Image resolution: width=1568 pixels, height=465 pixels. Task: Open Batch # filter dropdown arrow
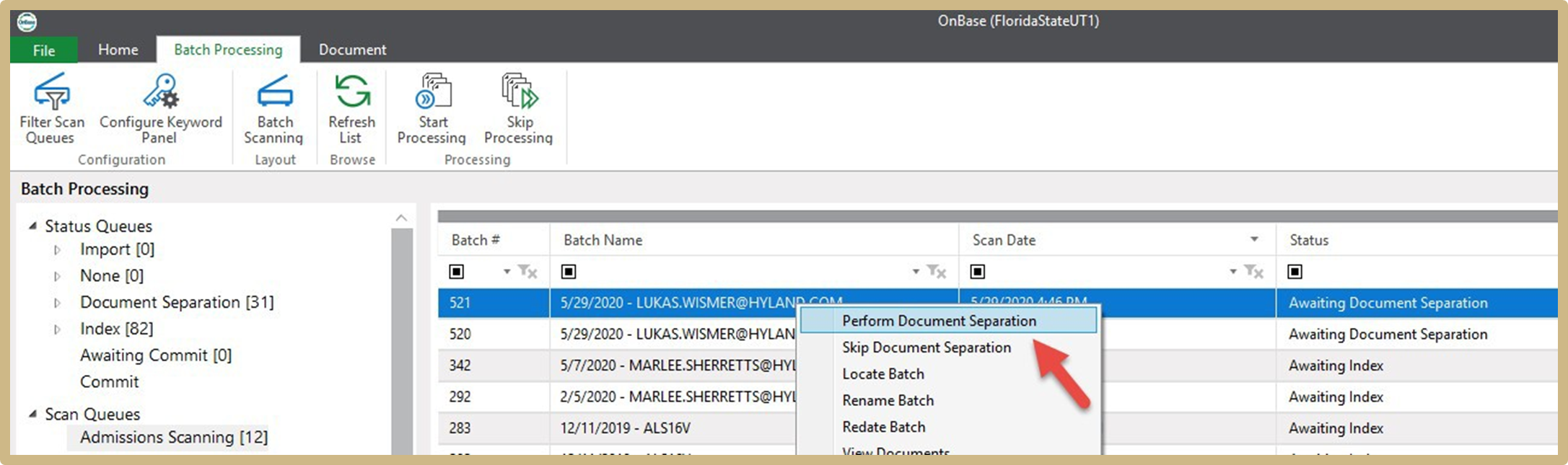coord(507,272)
